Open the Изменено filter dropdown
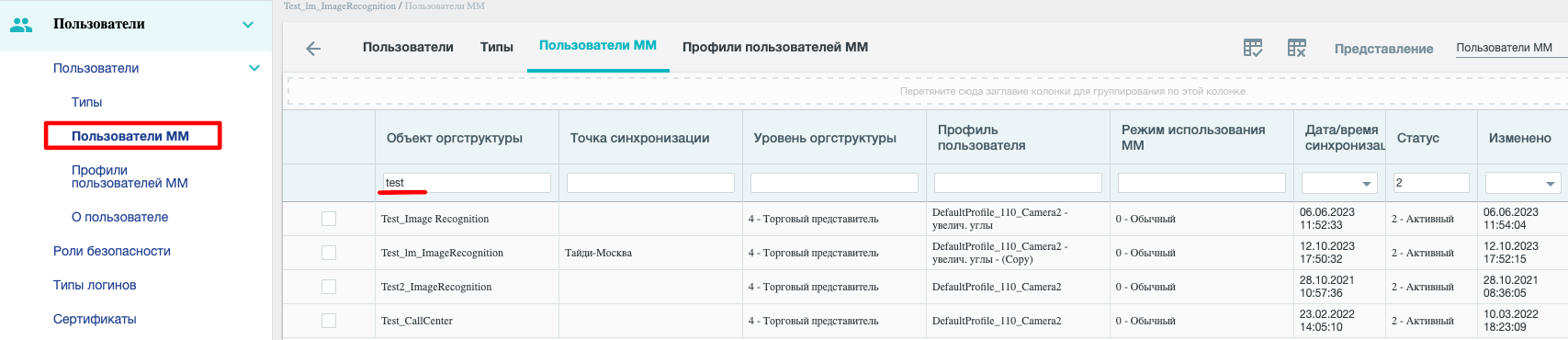The width and height of the screenshot is (1568, 340). [1551, 184]
